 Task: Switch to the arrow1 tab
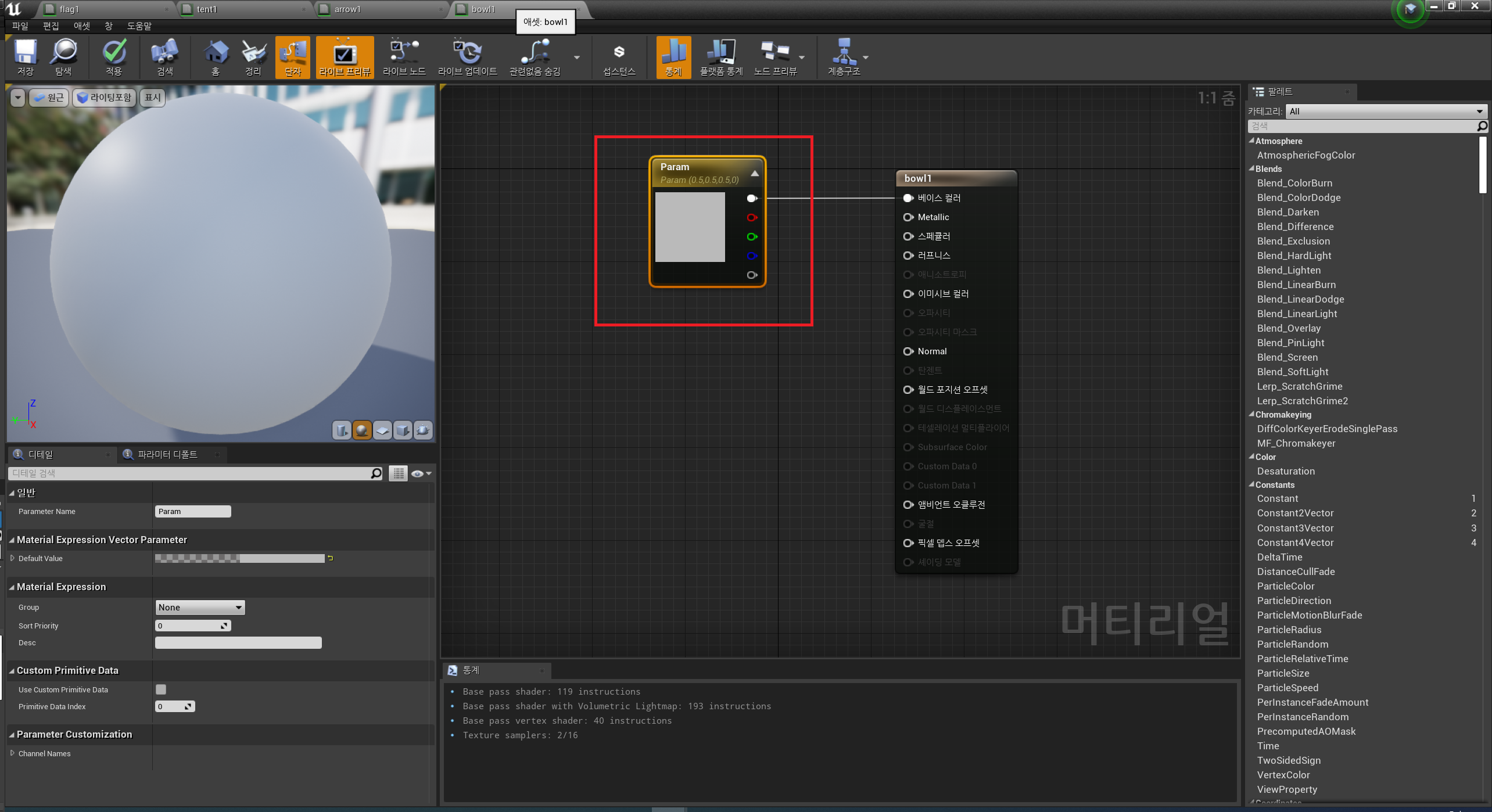(x=347, y=9)
